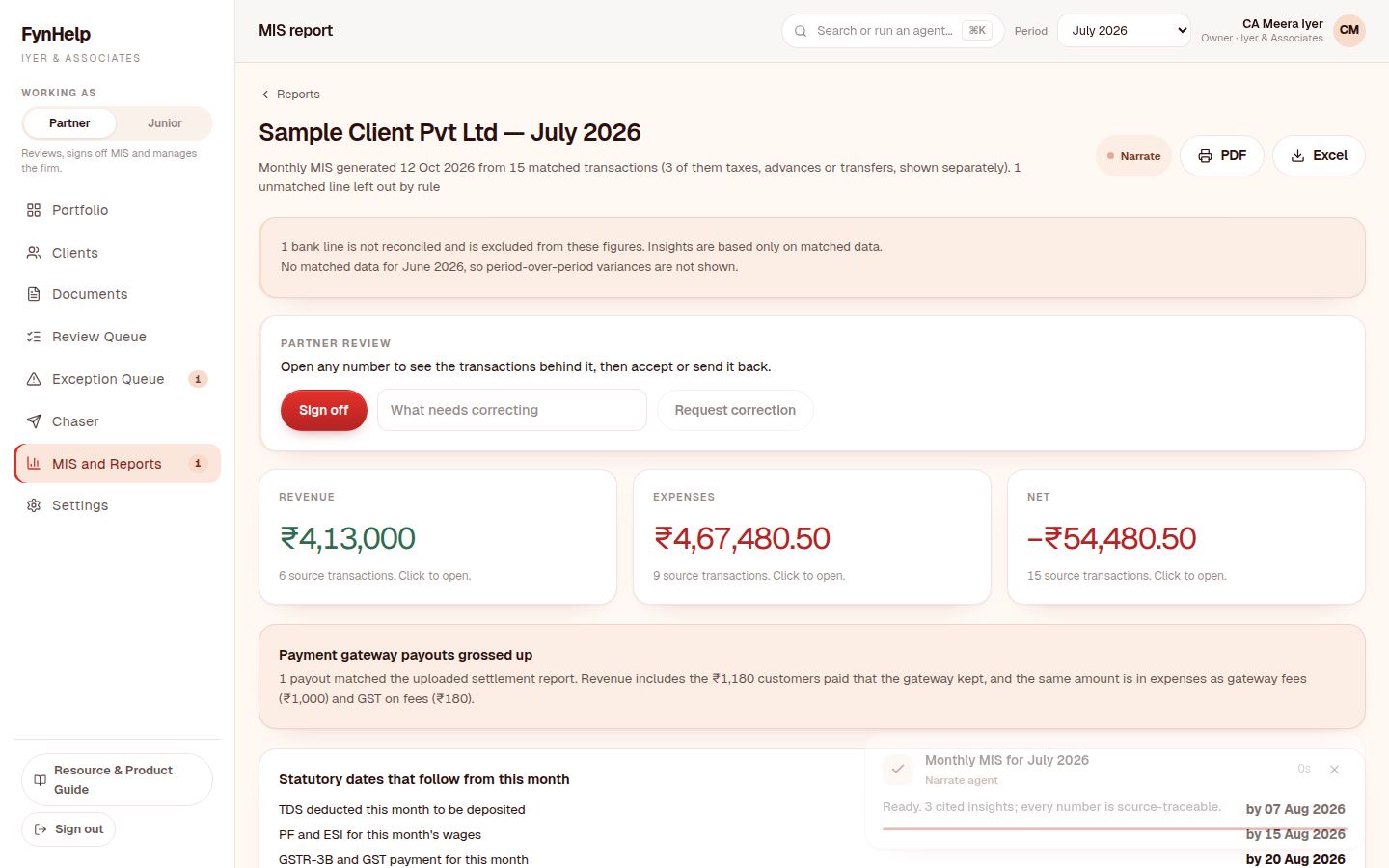Click the Settings gear icon

pos(34,505)
